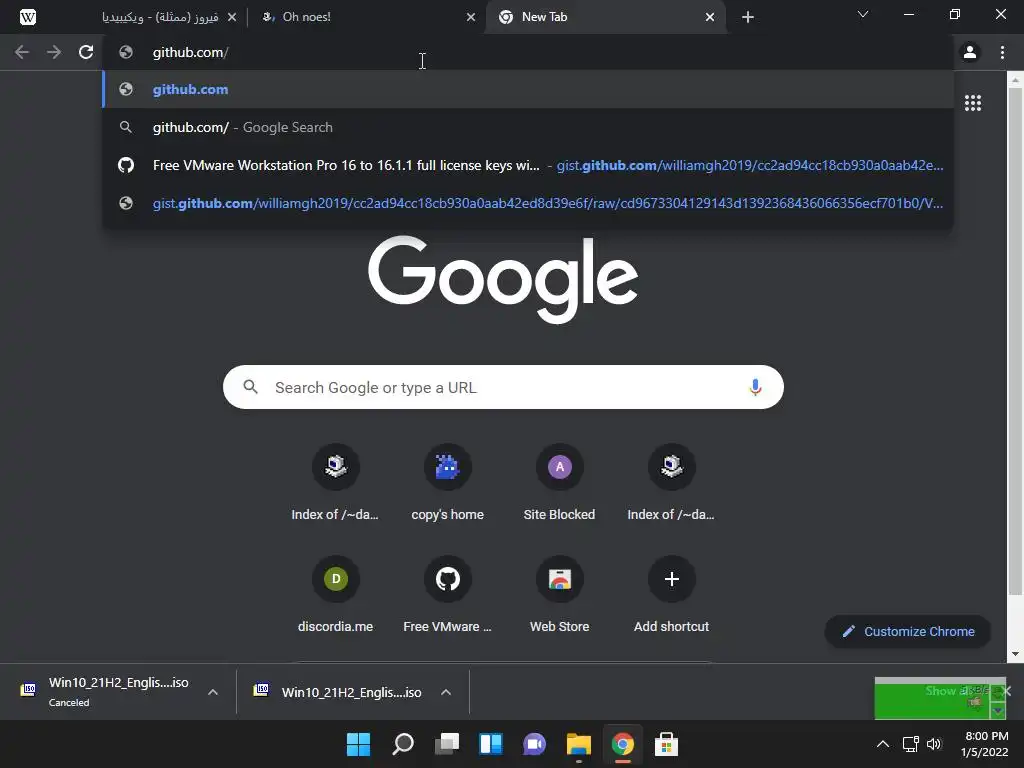
Task: Start voice search with microphone icon
Action: tap(755, 387)
